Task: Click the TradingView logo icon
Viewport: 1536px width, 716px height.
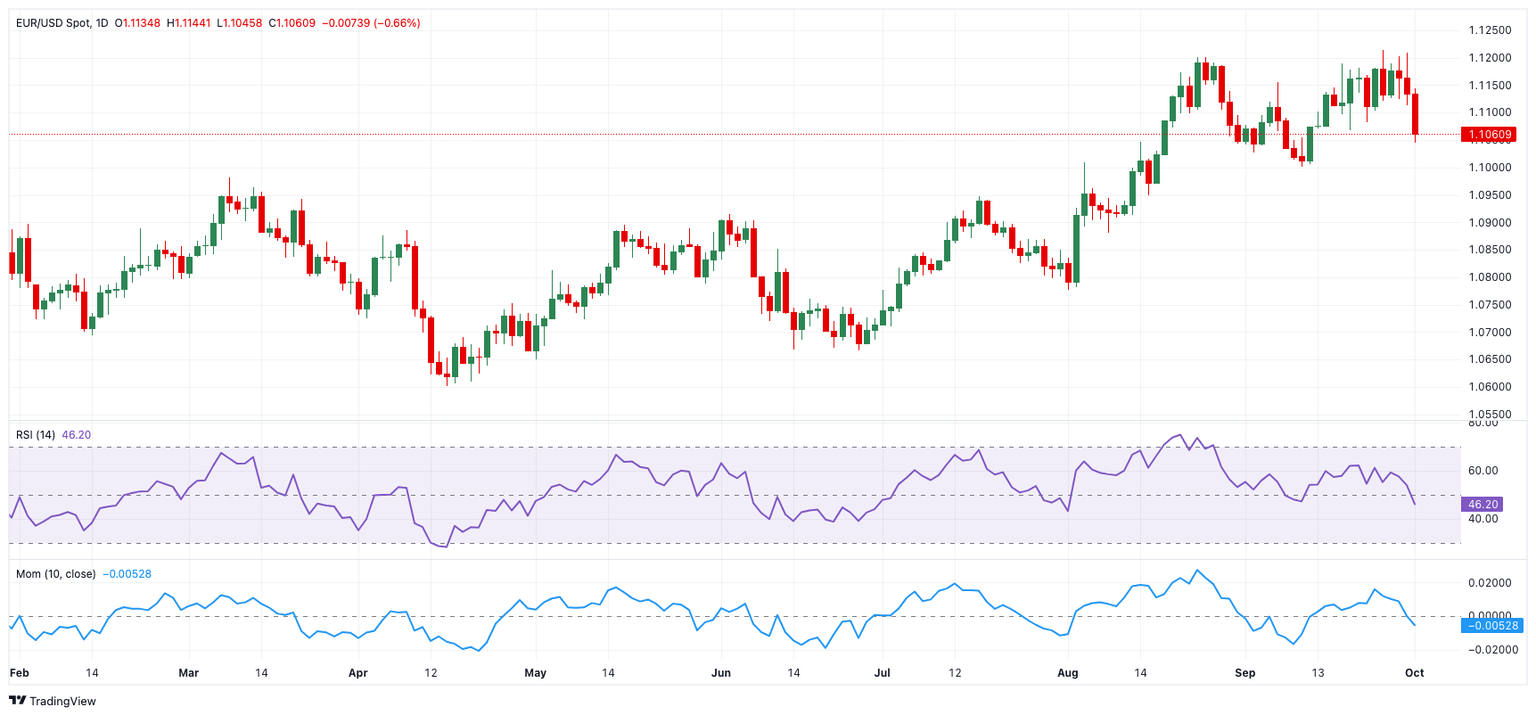Action: (x=17, y=701)
